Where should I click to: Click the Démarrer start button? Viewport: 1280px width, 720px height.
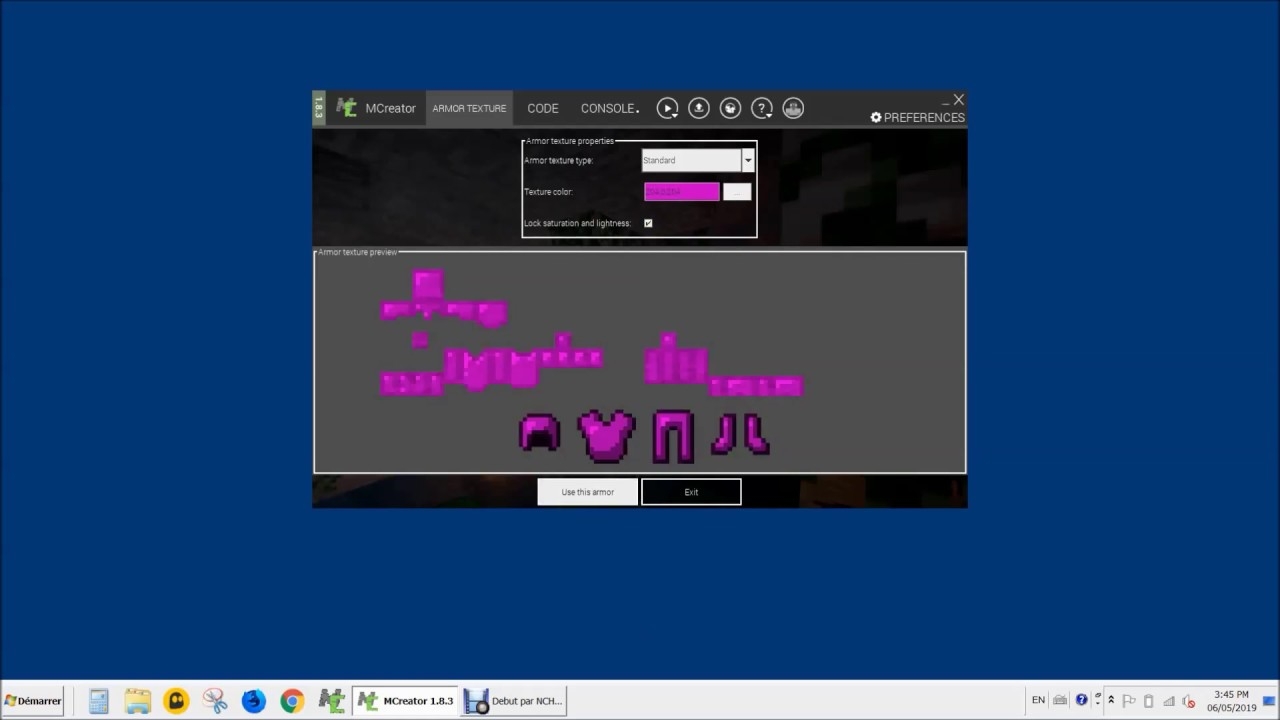click(x=33, y=701)
